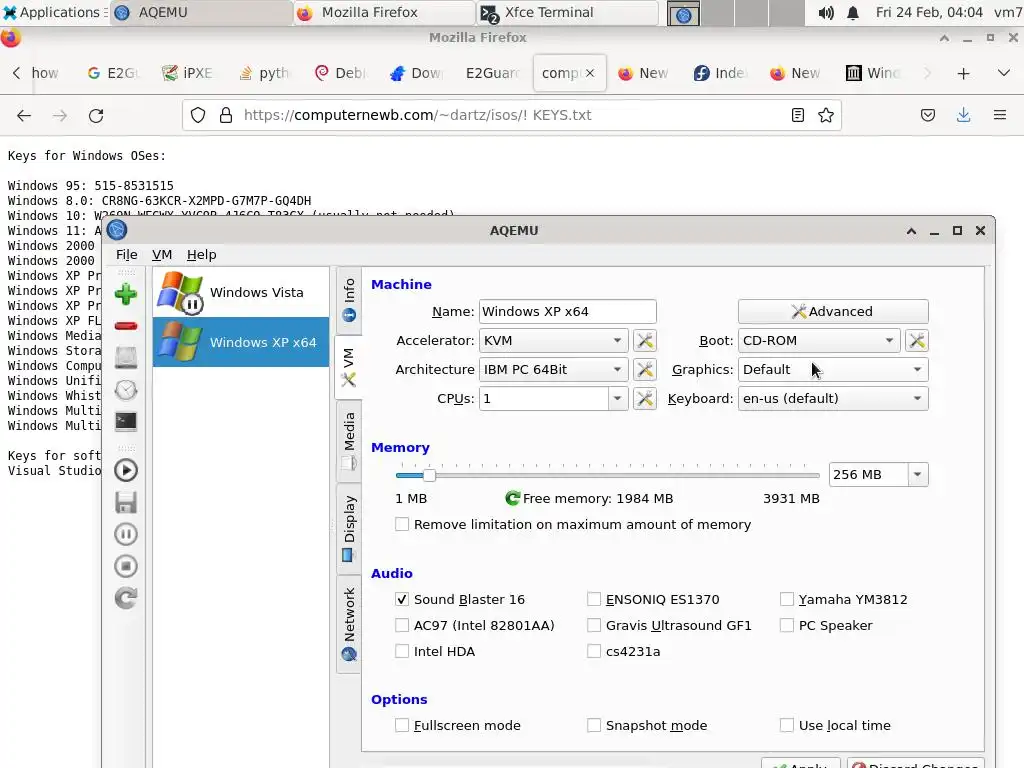1024x768 pixels.
Task: Open Boot order settings wrench icon
Action: coord(917,340)
